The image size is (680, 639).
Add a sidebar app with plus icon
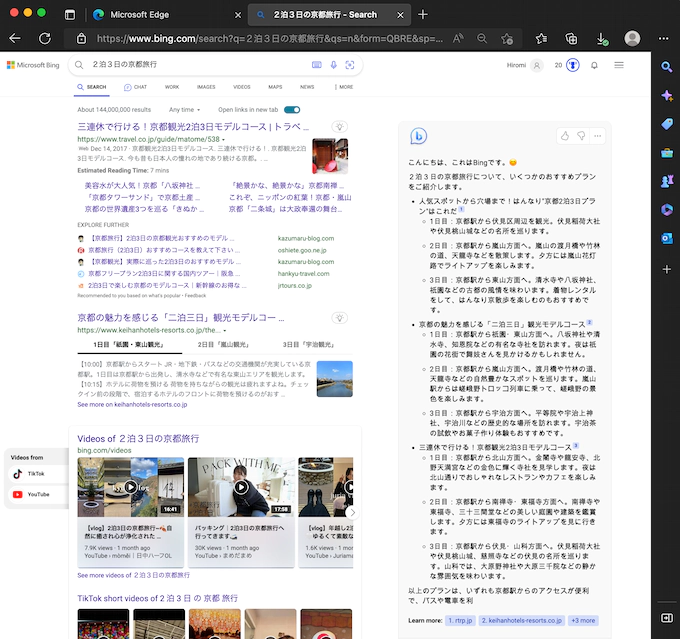pyautogui.click(x=667, y=269)
